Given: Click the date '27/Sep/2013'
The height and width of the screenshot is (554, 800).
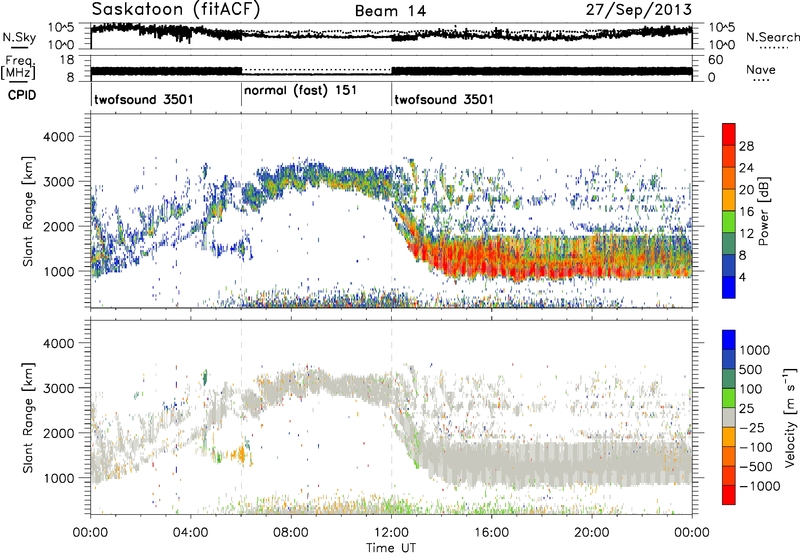Looking at the screenshot, I should (639, 10).
